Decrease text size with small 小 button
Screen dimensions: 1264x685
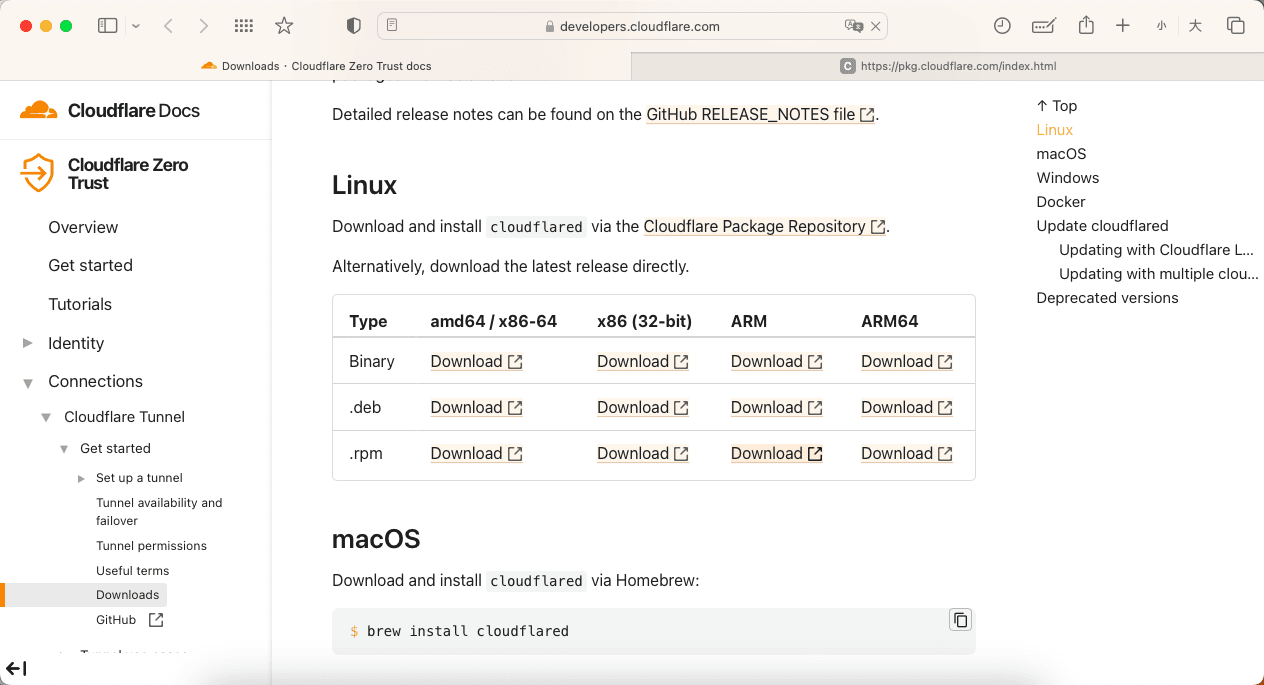[1161, 26]
